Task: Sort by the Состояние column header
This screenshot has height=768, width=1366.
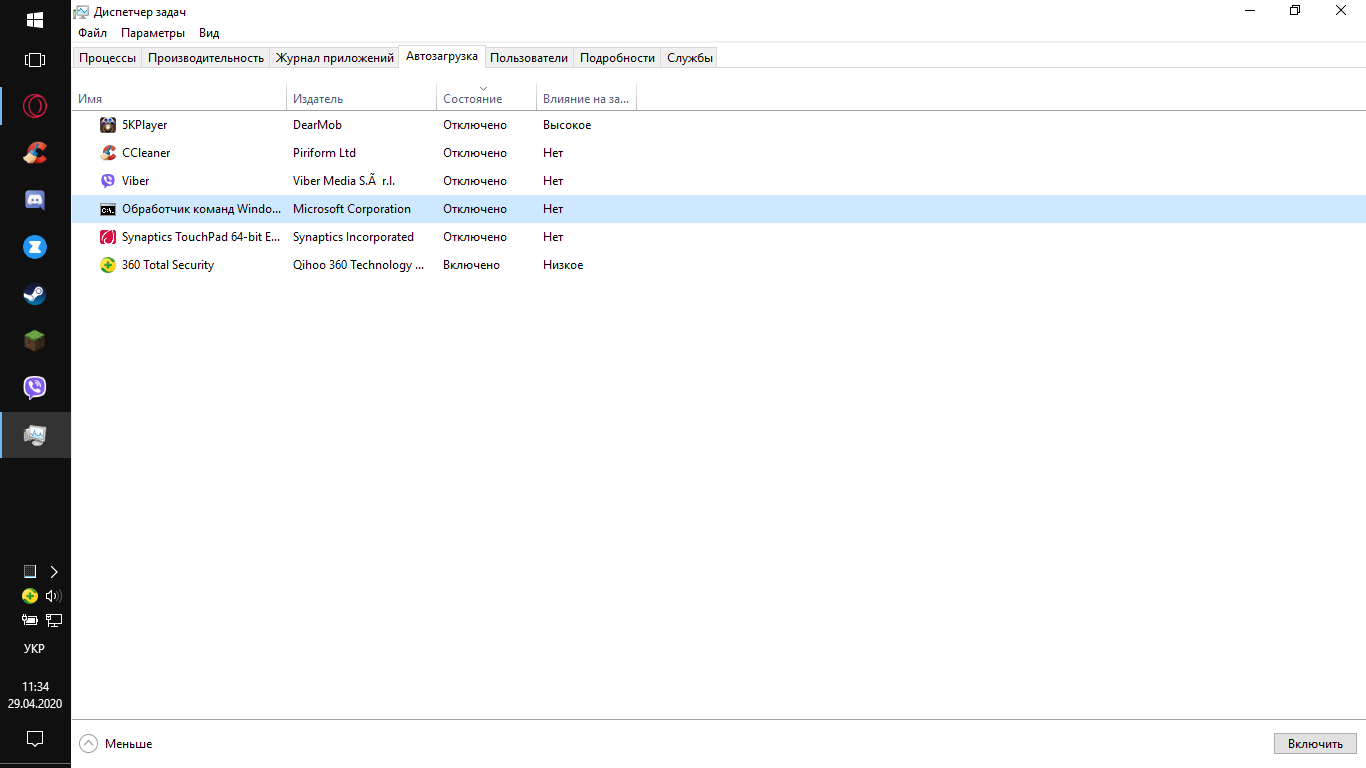Action: (x=487, y=98)
